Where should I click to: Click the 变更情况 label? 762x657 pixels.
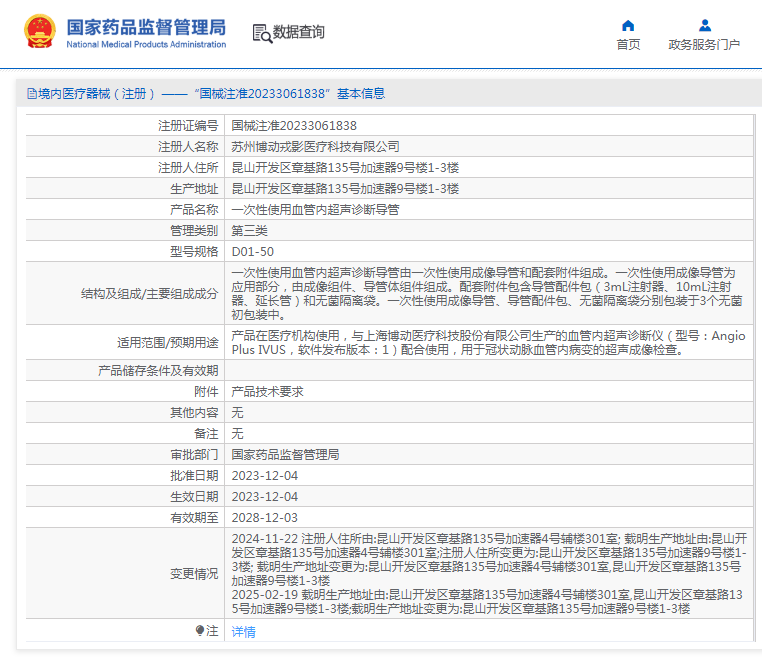click(x=194, y=574)
